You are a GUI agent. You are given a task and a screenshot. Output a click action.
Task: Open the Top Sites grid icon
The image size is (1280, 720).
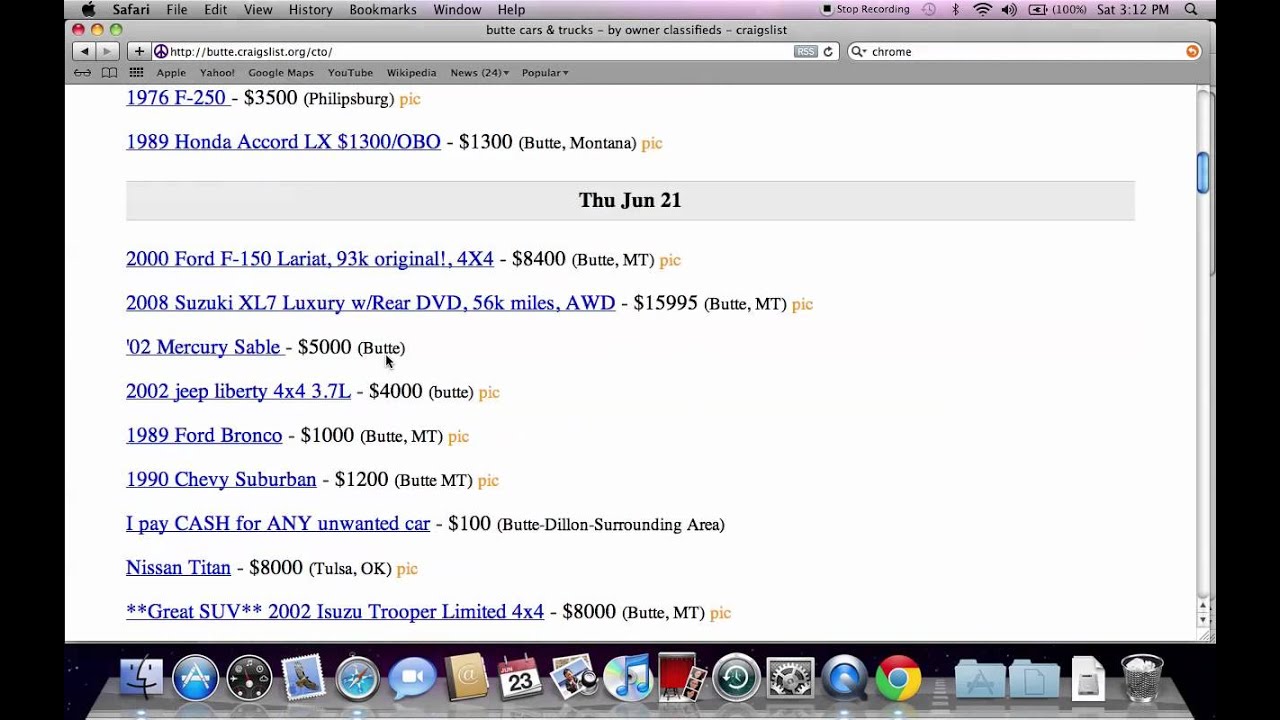(136, 72)
